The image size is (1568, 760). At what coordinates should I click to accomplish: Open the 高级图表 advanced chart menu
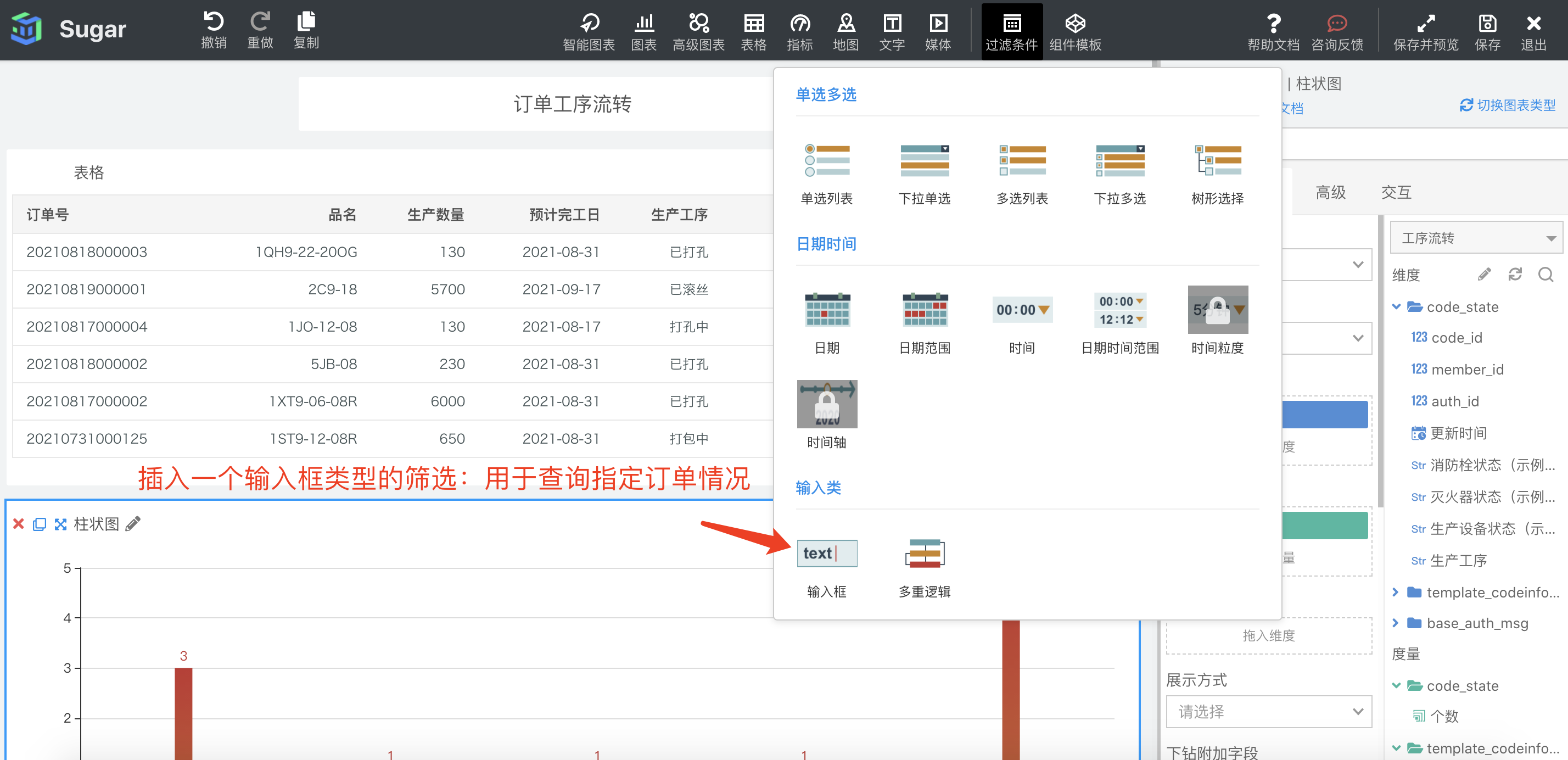tap(698, 32)
